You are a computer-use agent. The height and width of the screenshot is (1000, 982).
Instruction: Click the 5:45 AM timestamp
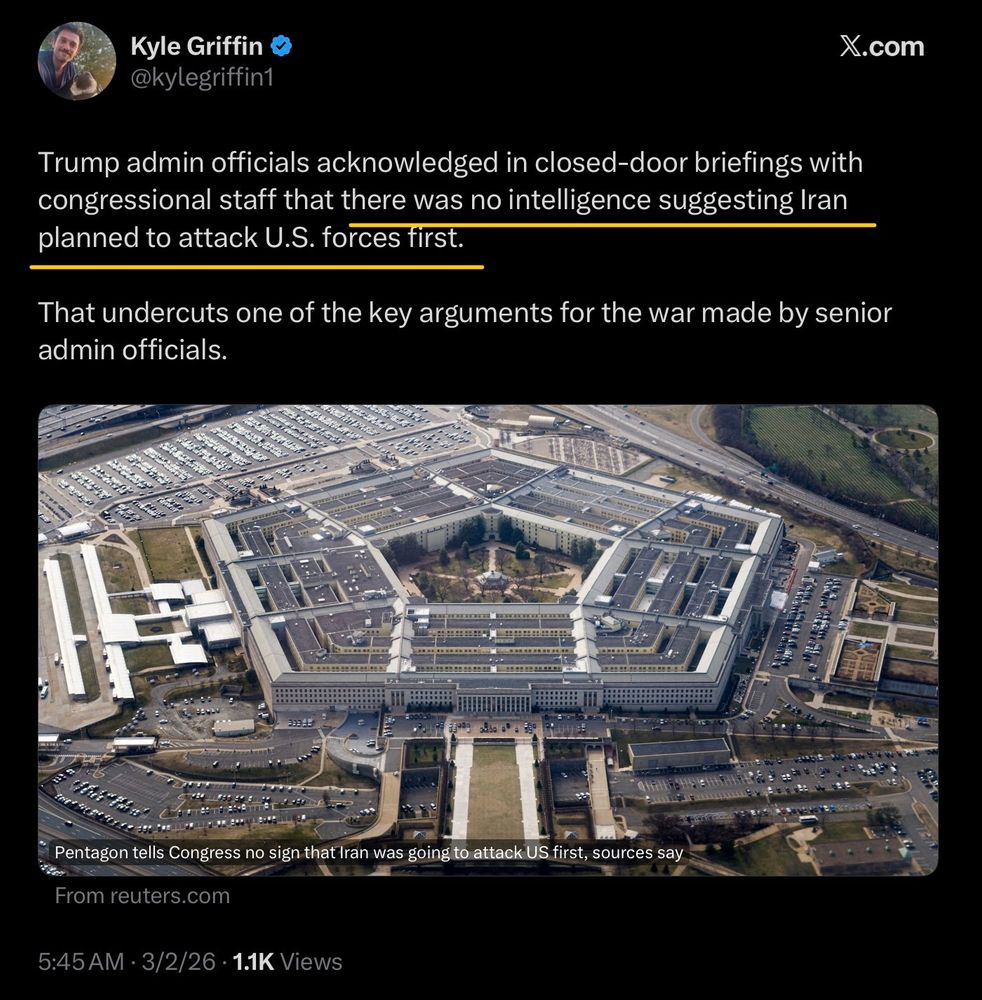[x=81, y=962]
